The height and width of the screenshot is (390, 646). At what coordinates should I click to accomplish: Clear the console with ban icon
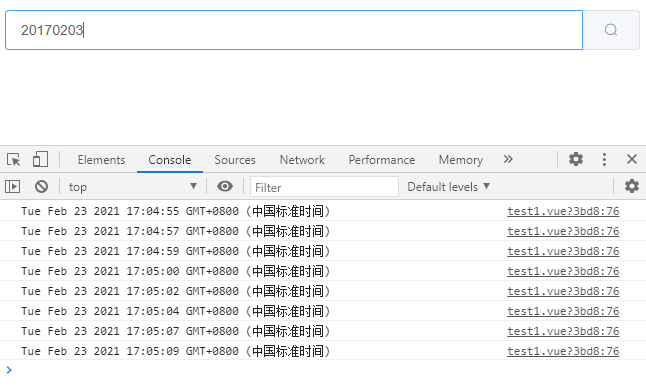(41, 187)
